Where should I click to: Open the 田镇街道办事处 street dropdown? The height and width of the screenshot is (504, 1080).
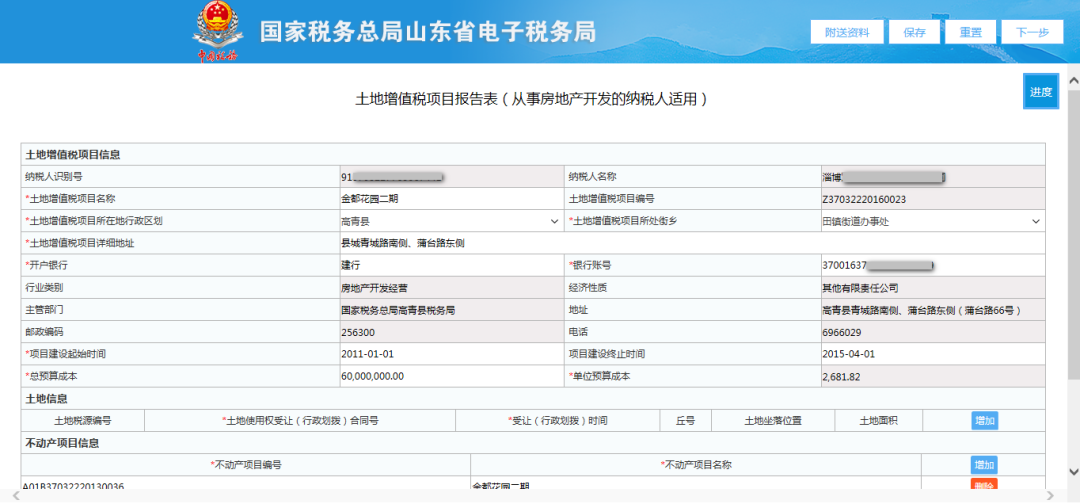click(930, 221)
